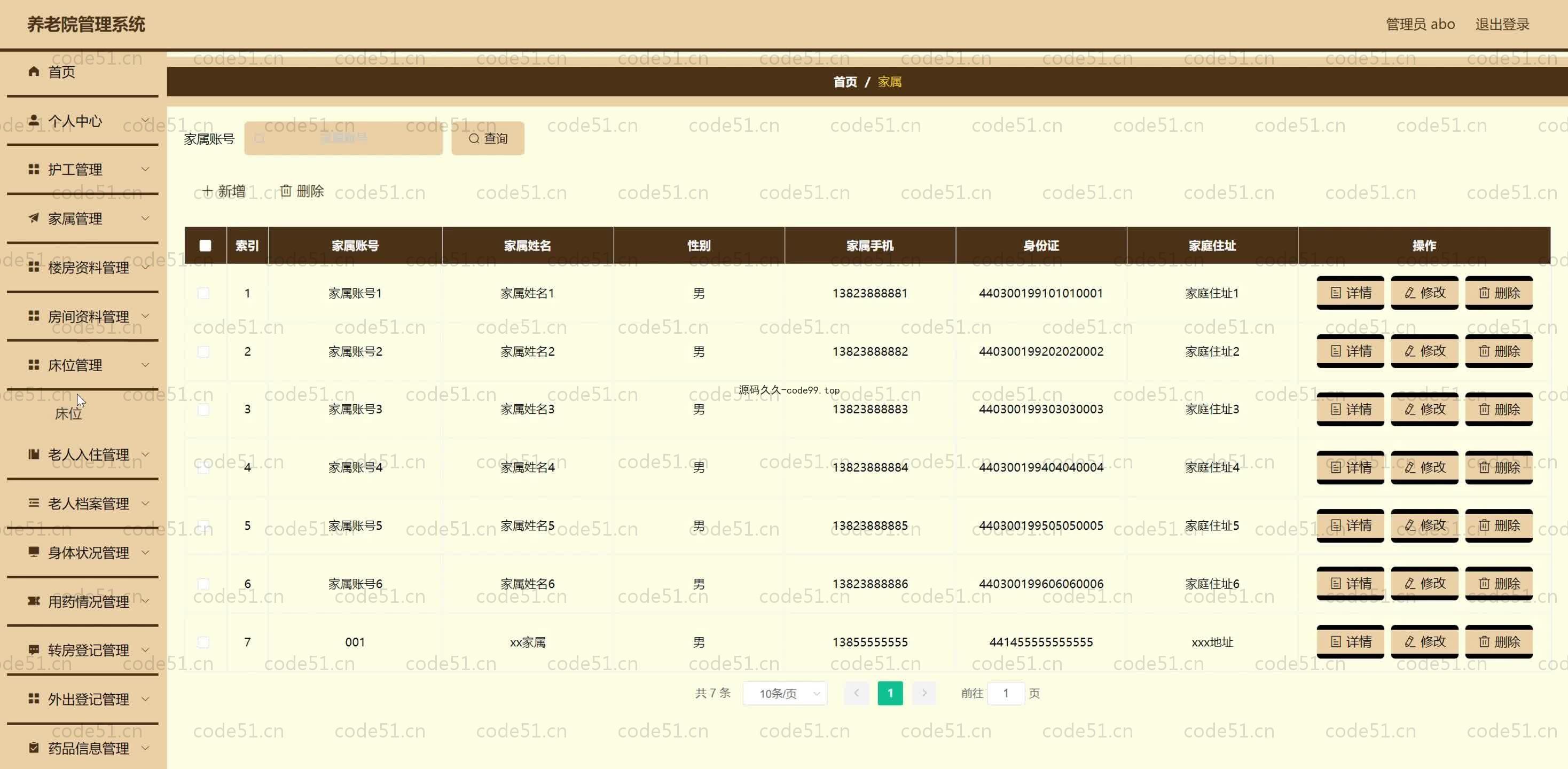This screenshot has width=1568, height=769.
Task: Click the icon beside 老人入住管理
Action: pyautogui.click(x=34, y=453)
